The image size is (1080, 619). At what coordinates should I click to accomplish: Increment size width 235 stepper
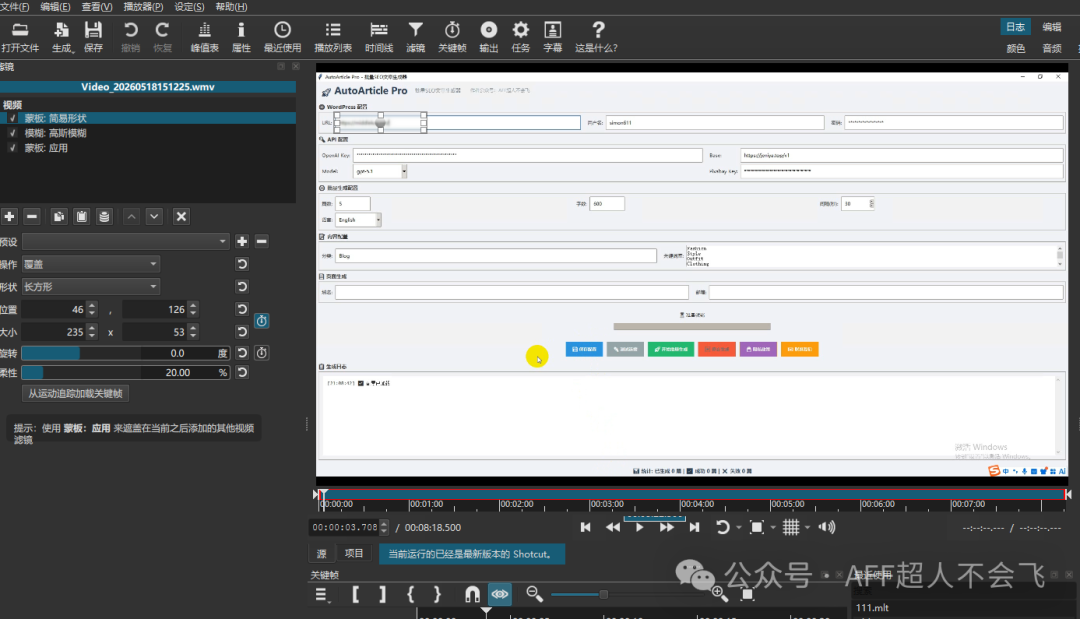click(x=92, y=328)
